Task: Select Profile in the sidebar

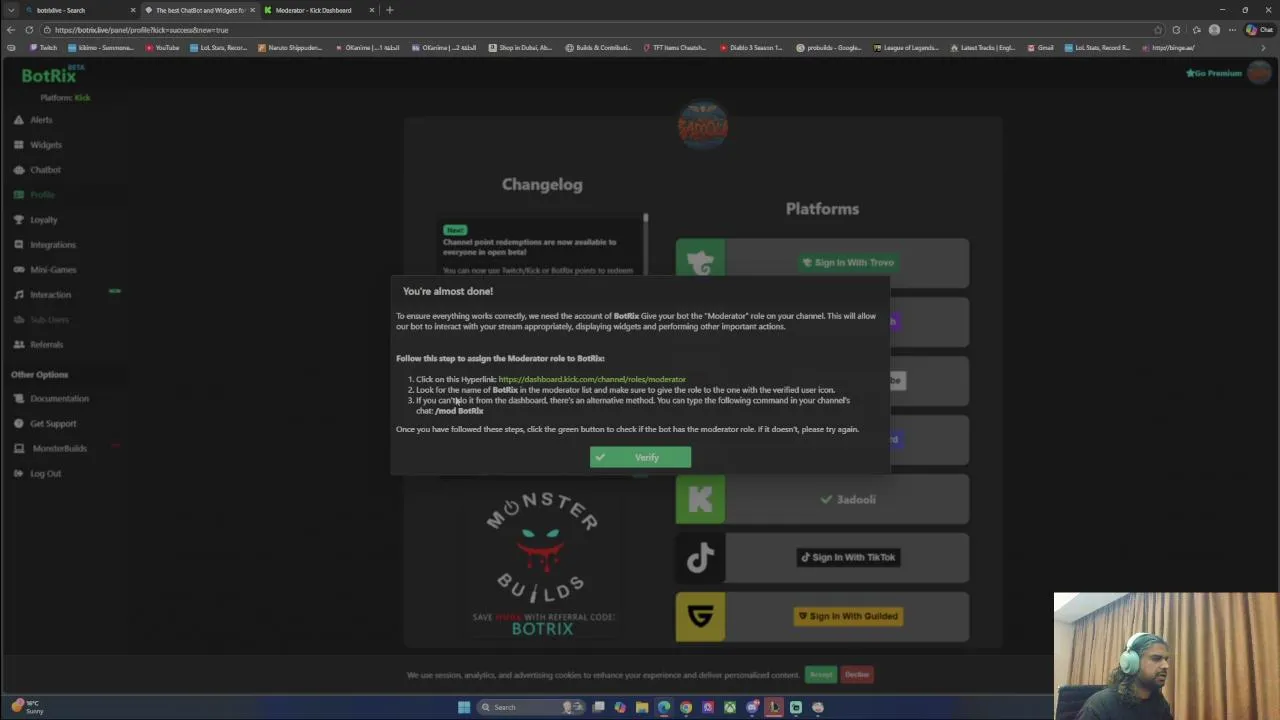Action: pos(42,195)
